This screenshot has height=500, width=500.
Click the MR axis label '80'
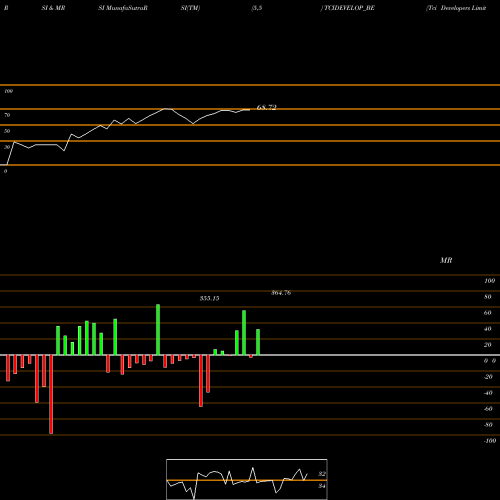[x=487, y=297]
